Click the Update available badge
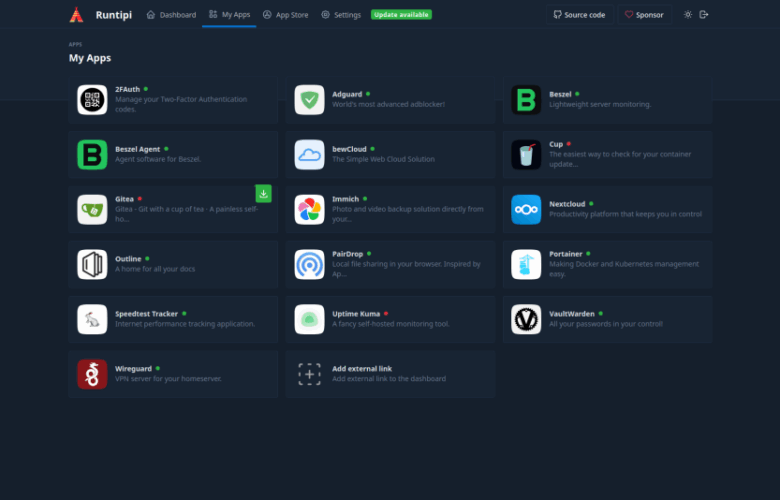Image resolution: width=780 pixels, height=500 pixels. 401,14
